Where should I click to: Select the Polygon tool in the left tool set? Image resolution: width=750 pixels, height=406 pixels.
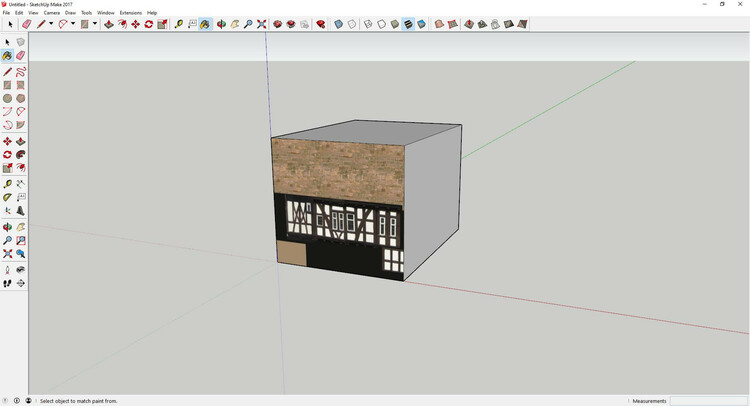[x=21, y=98]
